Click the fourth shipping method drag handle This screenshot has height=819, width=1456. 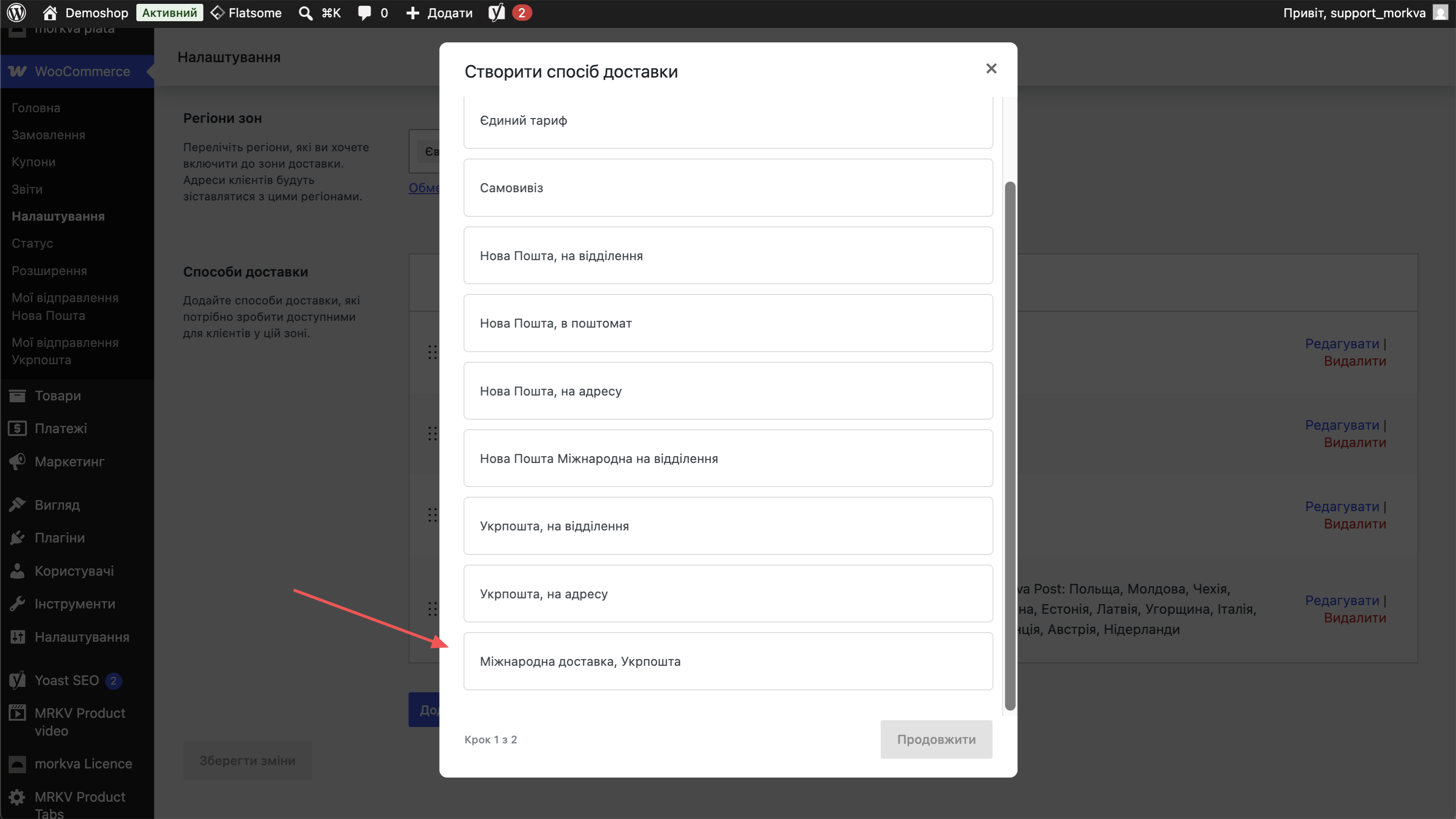click(x=432, y=609)
